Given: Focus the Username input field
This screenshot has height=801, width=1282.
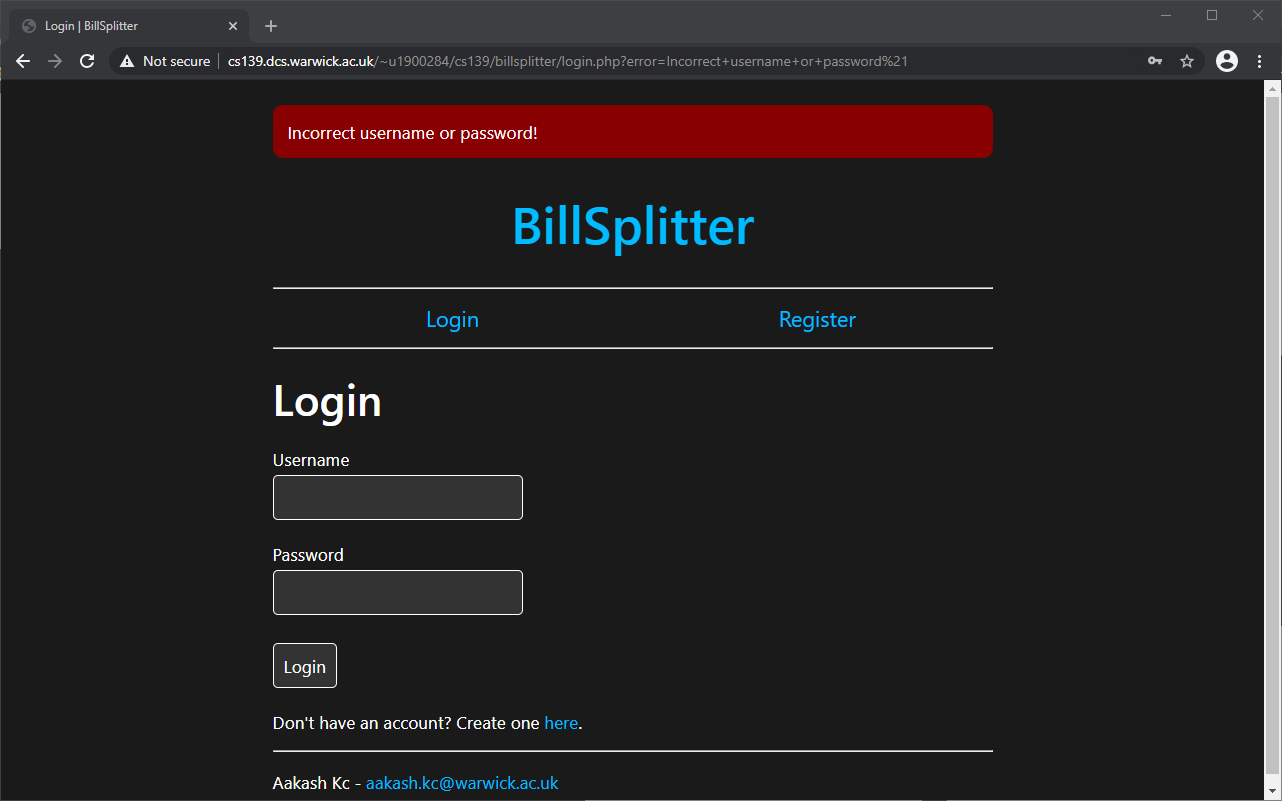Looking at the screenshot, I should tap(398, 497).
